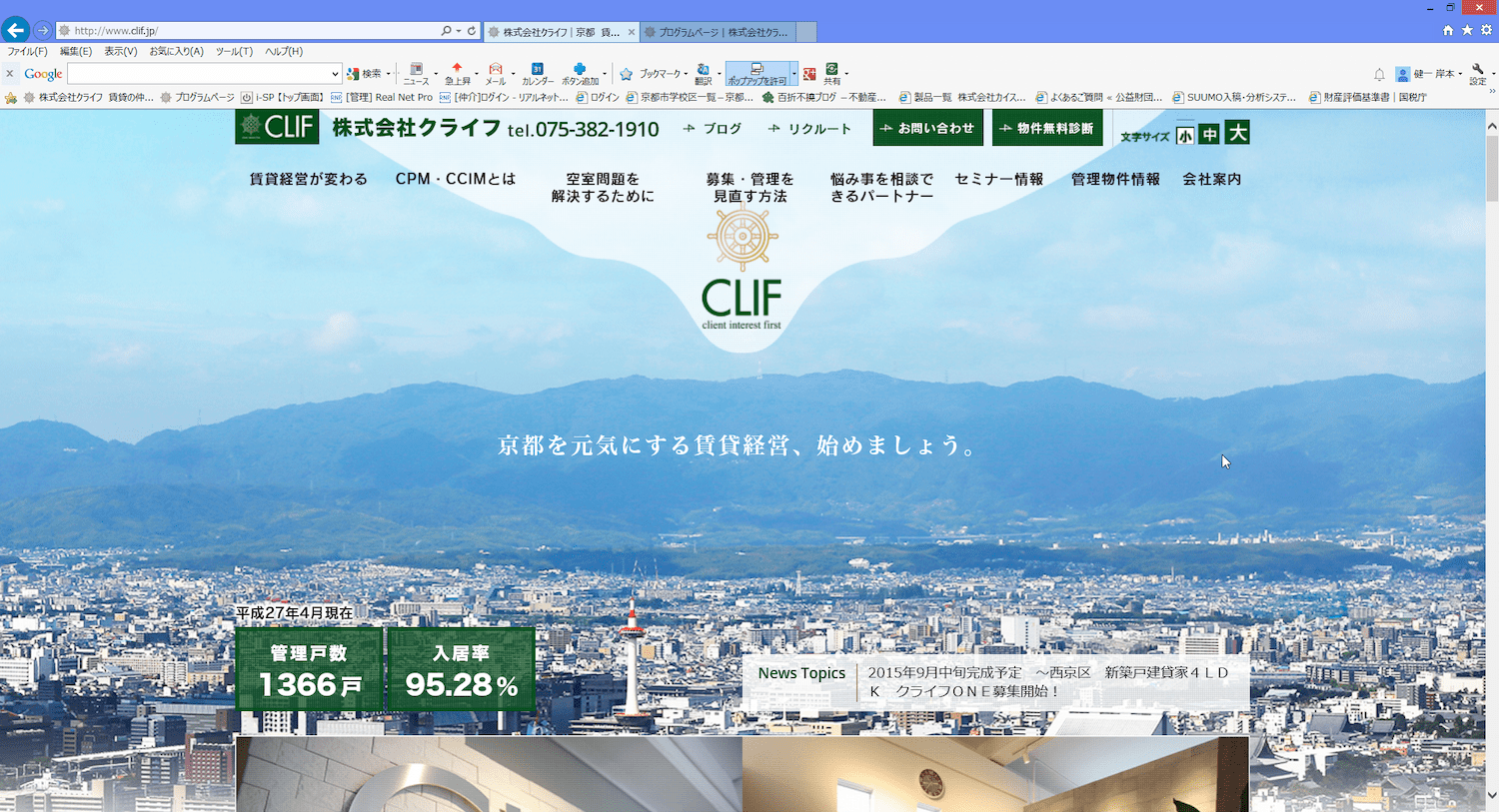Image resolution: width=1499 pixels, height=812 pixels.
Task: Open the ヘルプ(H) menu
Action: coord(284,52)
